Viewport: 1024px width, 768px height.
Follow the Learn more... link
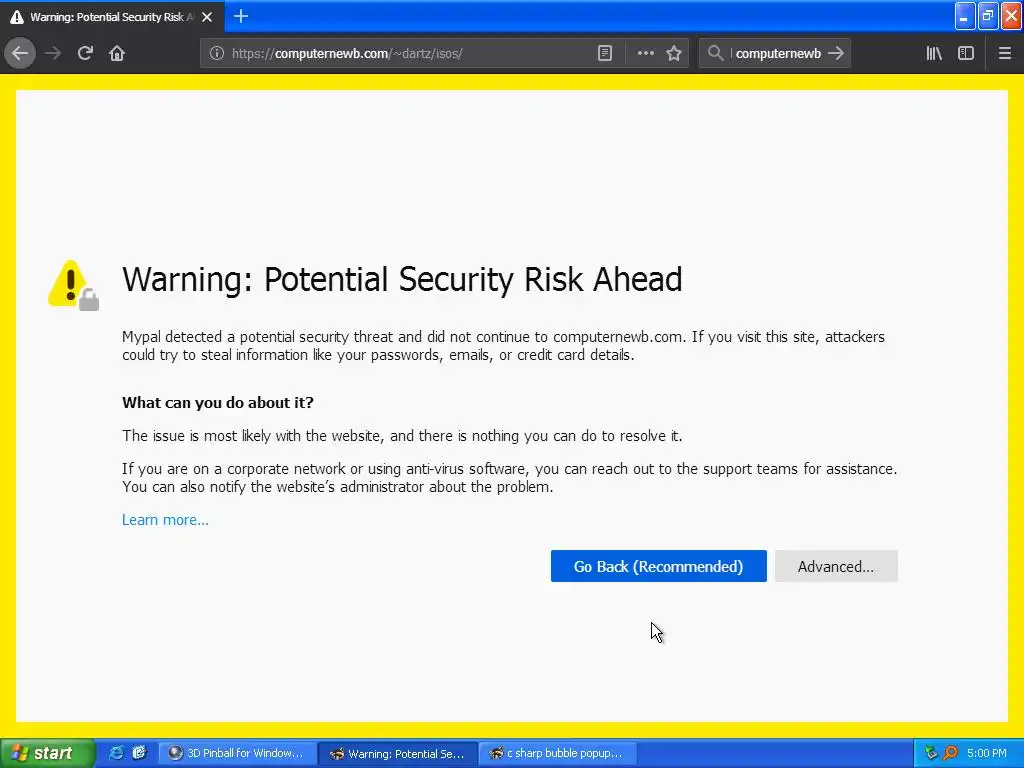[x=165, y=520]
